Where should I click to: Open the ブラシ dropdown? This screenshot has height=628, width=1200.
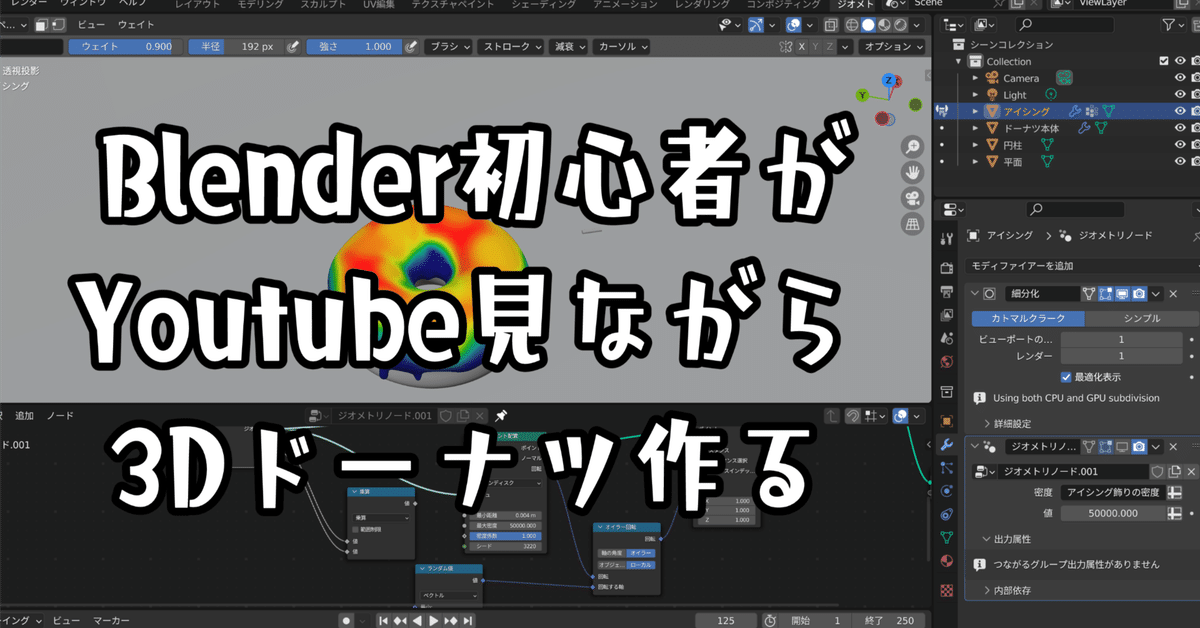[x=449, y=46]
